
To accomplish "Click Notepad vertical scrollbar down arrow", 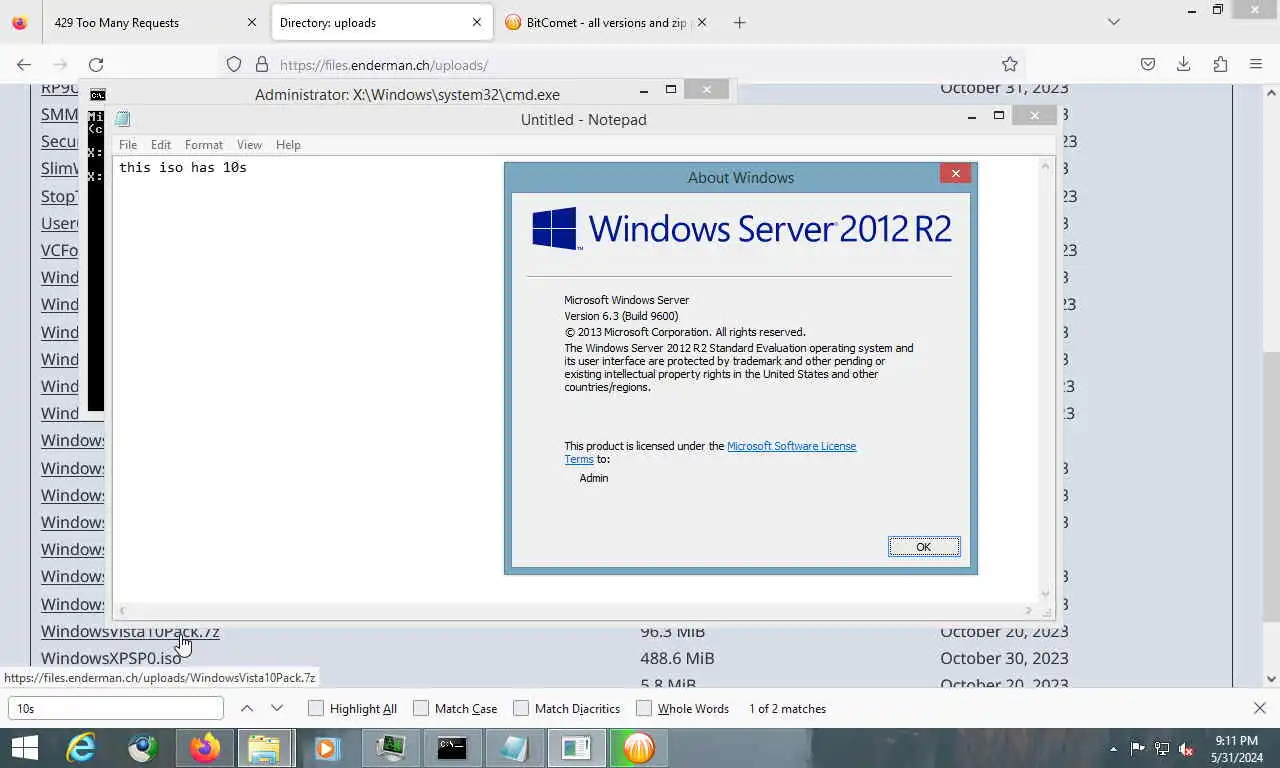I will coord(1046,594).
